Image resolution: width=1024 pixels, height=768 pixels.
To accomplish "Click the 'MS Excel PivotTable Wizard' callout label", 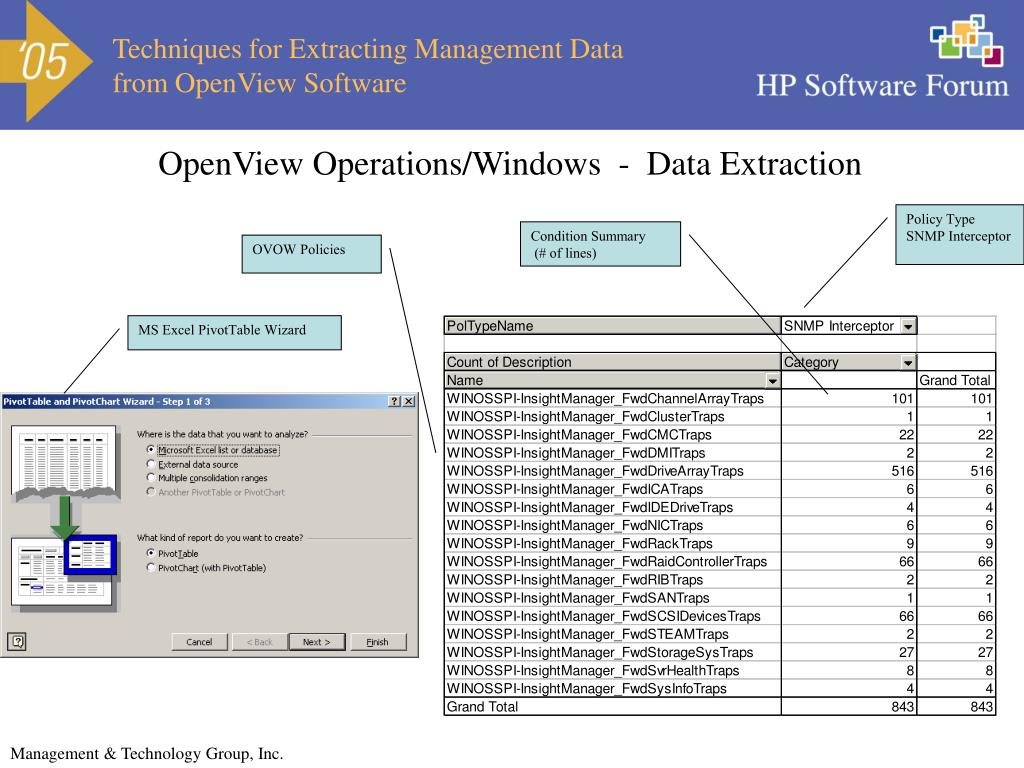I will click(x=234, y=332).
